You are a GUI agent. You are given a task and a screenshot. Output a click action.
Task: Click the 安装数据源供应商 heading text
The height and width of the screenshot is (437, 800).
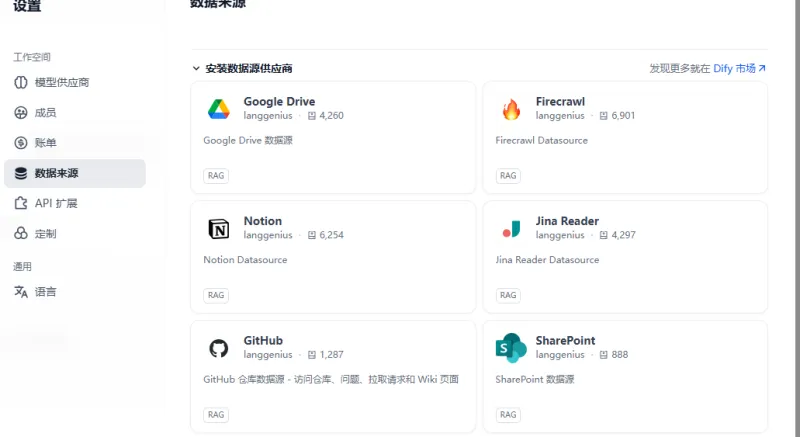click(248, 68)
